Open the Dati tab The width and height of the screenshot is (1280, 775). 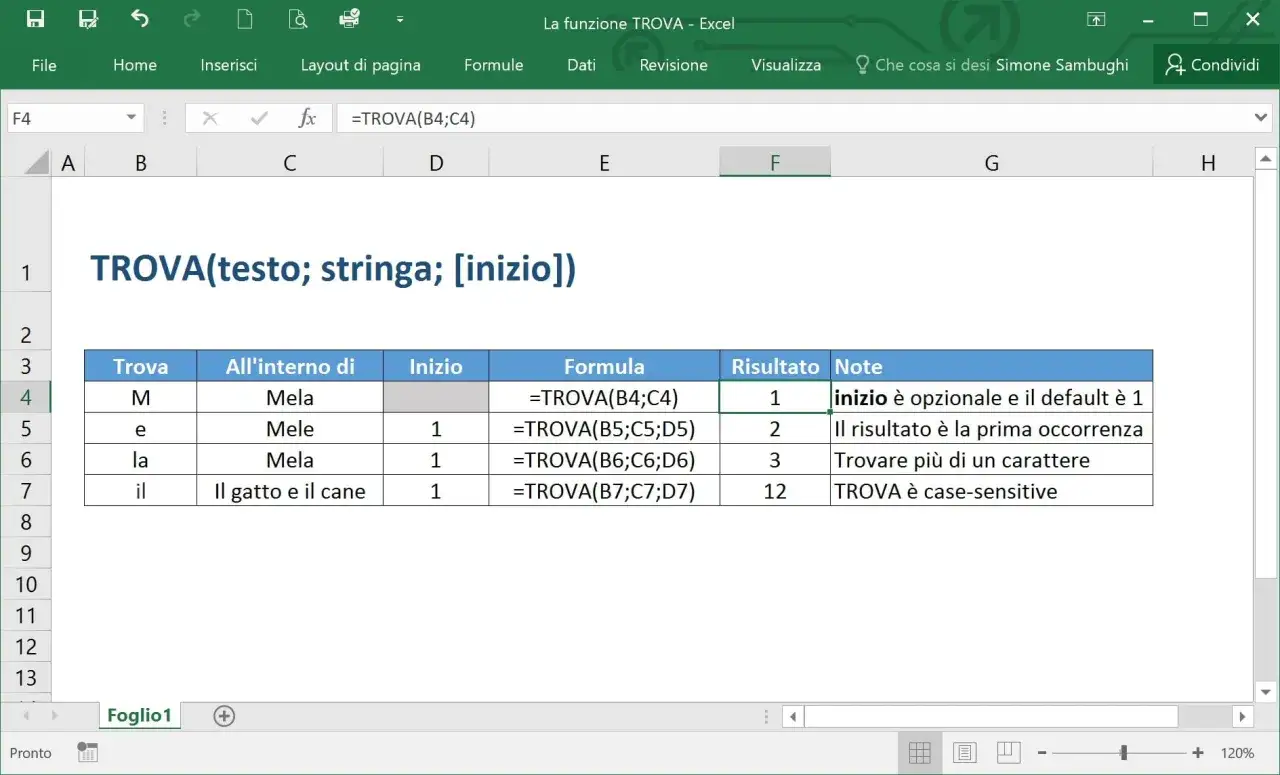pos(581,65)
